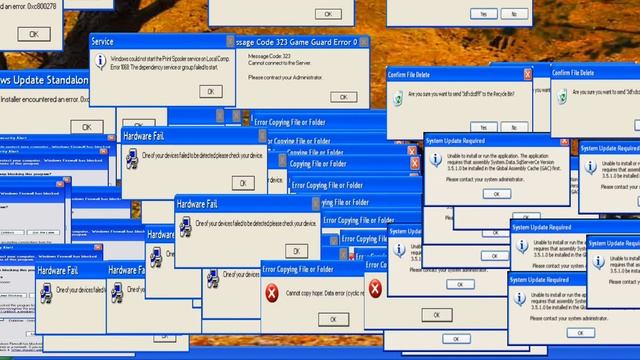640x360 pixels.
Task: Click OK in Hardware Fail dialog beneath Service dialog
Action: [x=243, y=183]
